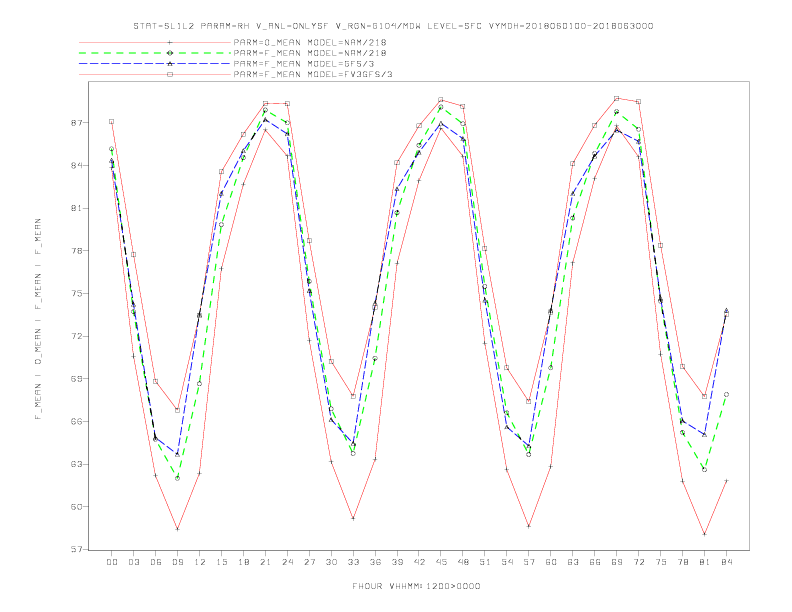The width and height of the screenshot is (792, 612).
Task: Click x-axis forecast hour label 84
Action: pos(726,562)
